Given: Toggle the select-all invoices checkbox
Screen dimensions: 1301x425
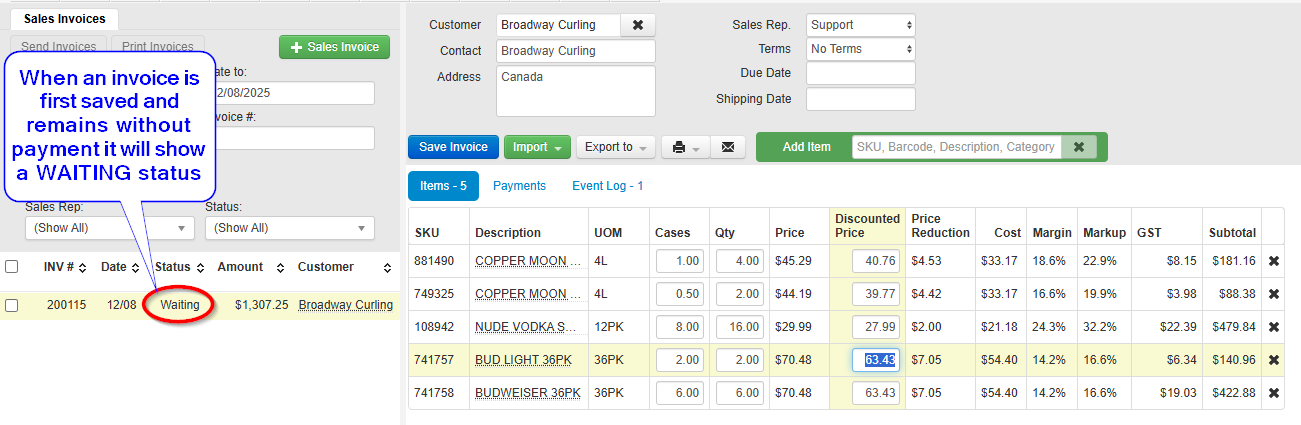Looking at the screenshot, I should [12, 267].
